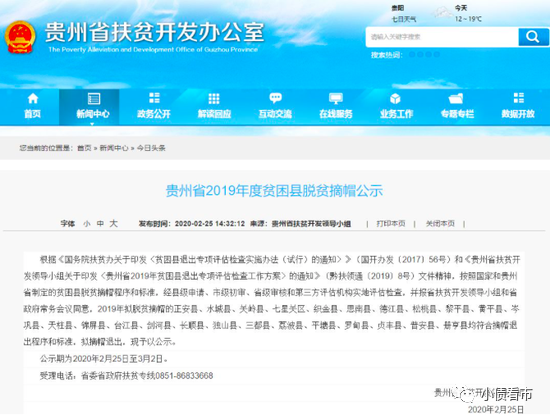Image resolution: width=550 pixels, height=419 pixels.
Task: Open the 首页 home icon
Action: coord(33,98)
